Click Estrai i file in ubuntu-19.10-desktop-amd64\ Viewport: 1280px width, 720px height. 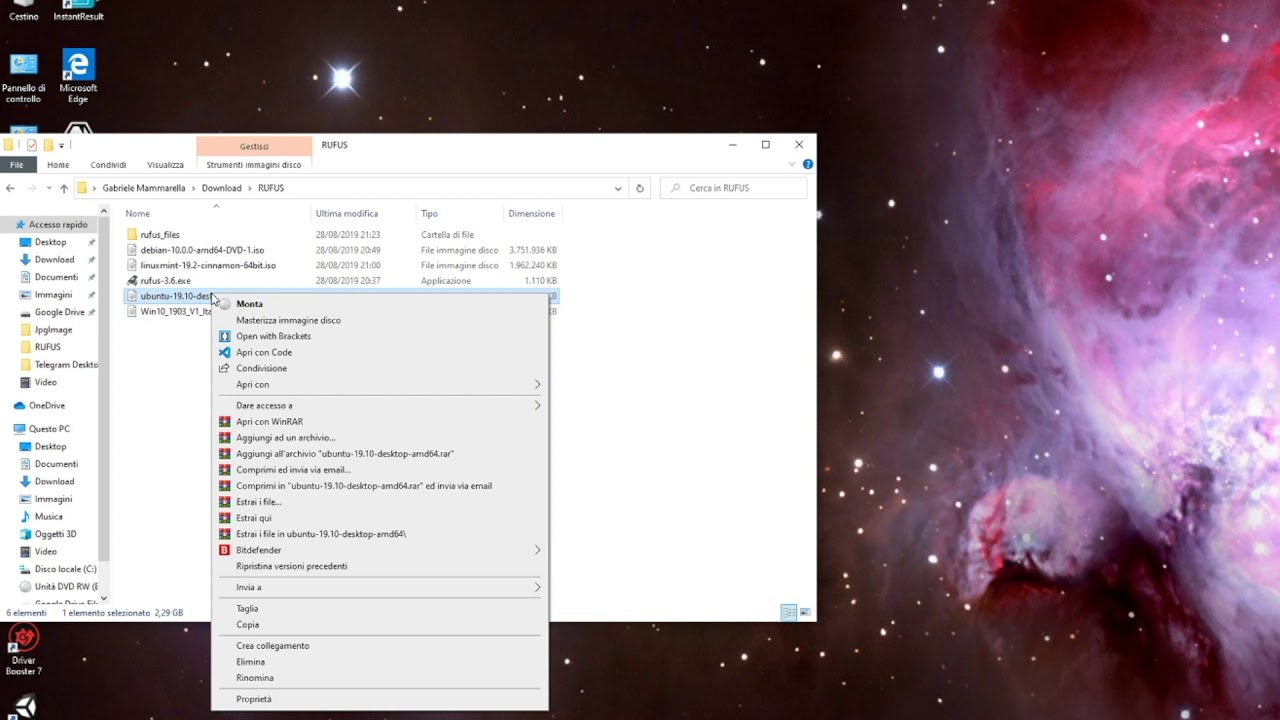pyautogui.click(x=321, y=534)
